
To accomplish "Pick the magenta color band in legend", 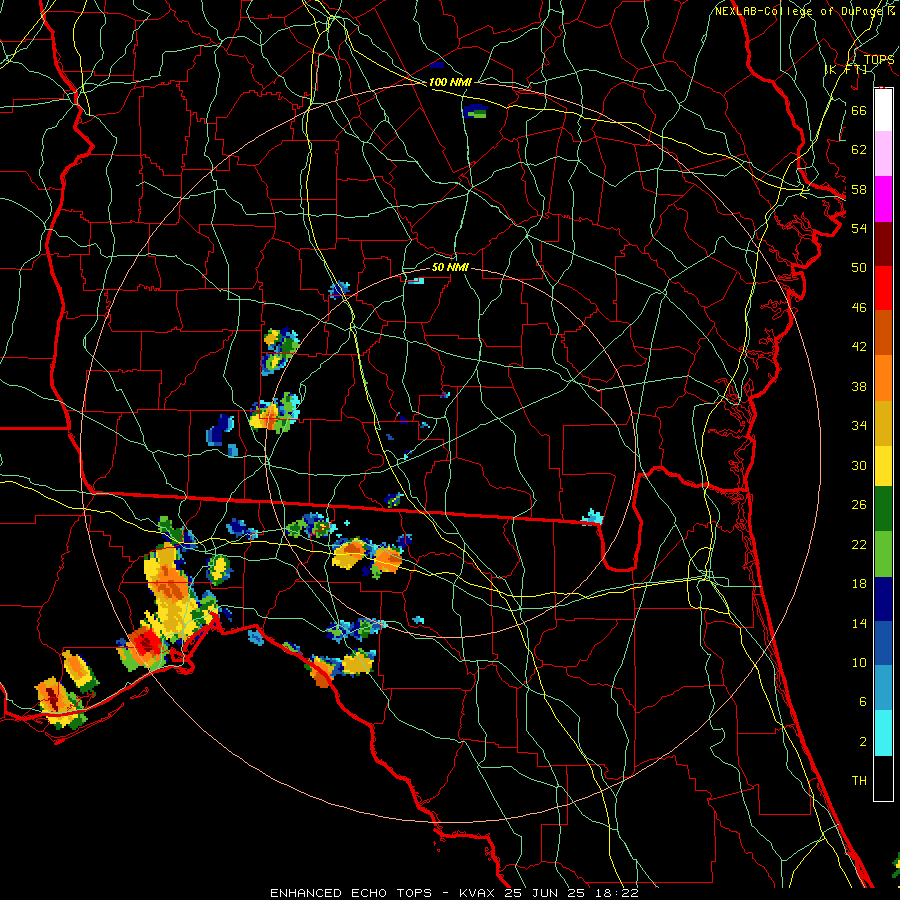I will click(883, 199).
